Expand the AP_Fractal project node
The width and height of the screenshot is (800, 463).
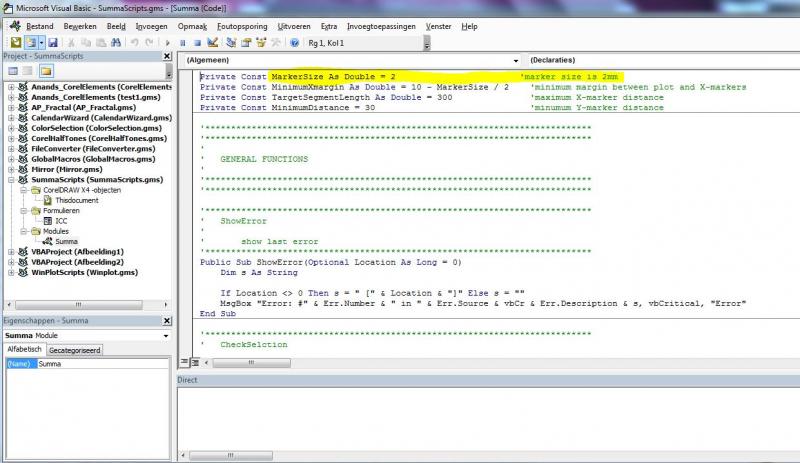(11, 107)
